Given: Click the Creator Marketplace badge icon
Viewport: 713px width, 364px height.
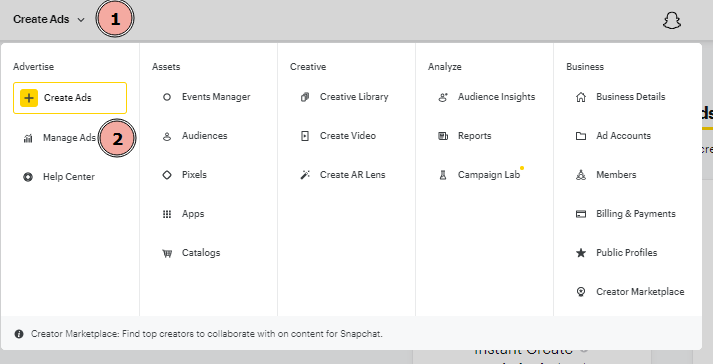Looking at the screenshot, I should (581, 292).
